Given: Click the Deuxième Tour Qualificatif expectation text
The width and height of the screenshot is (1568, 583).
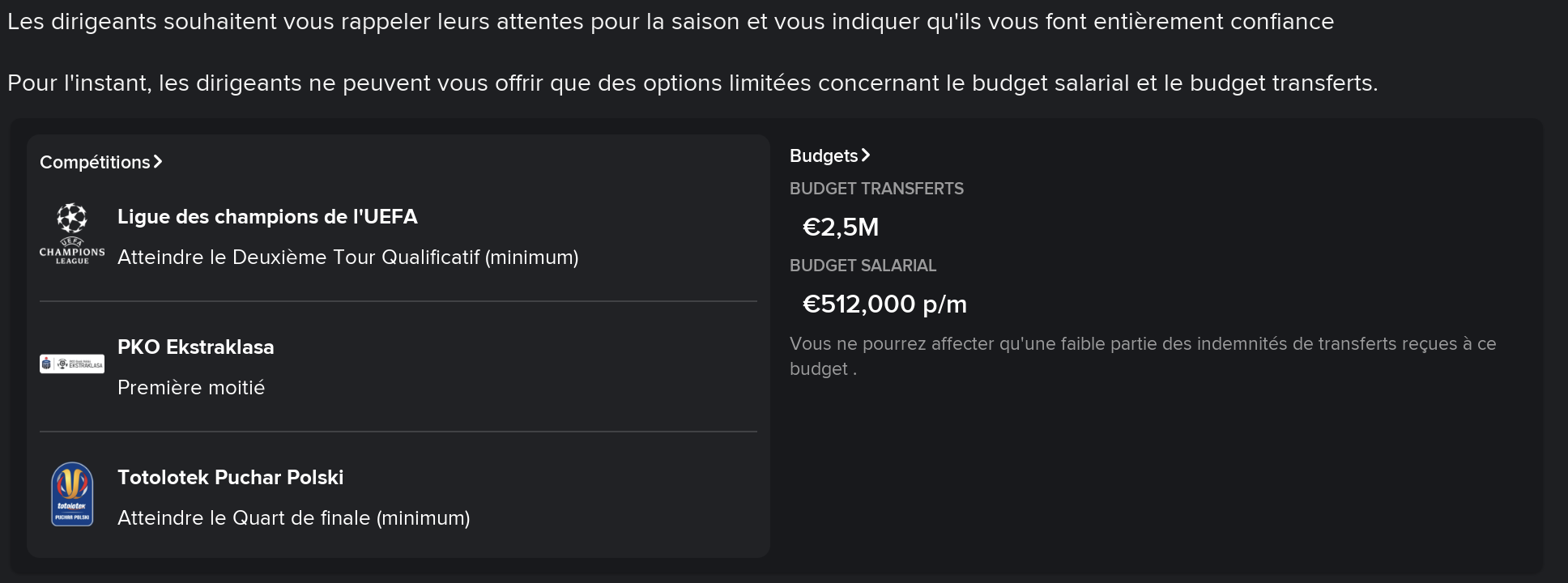Looking at the screenshot, I should [348, 257].
